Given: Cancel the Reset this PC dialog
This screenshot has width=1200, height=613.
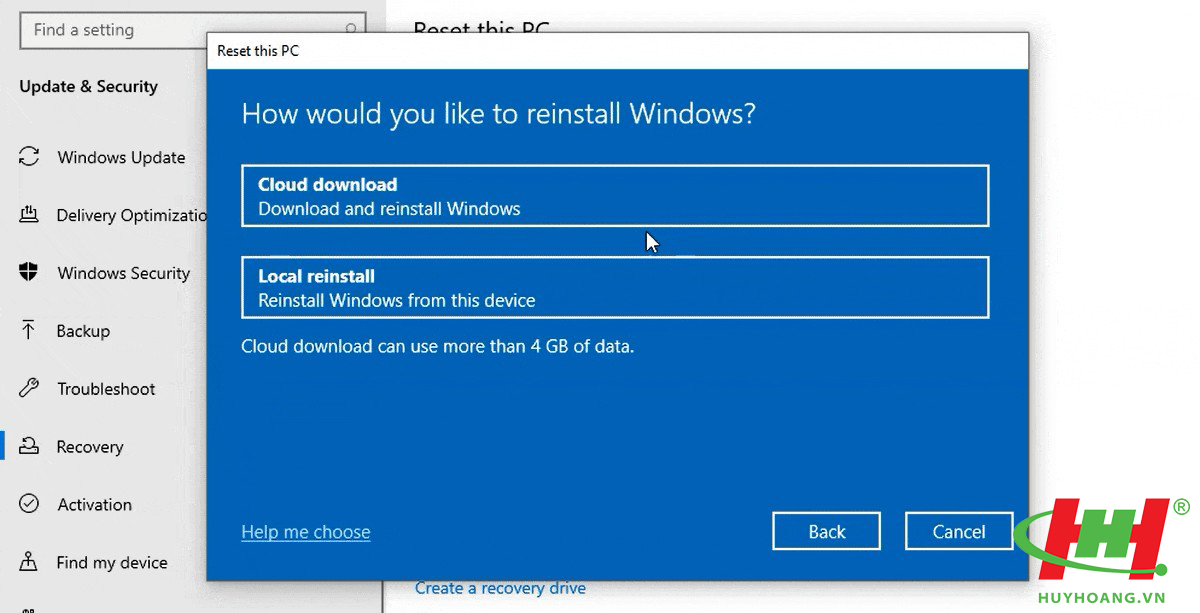Looking at the screenshot, I should pos(959,531).
